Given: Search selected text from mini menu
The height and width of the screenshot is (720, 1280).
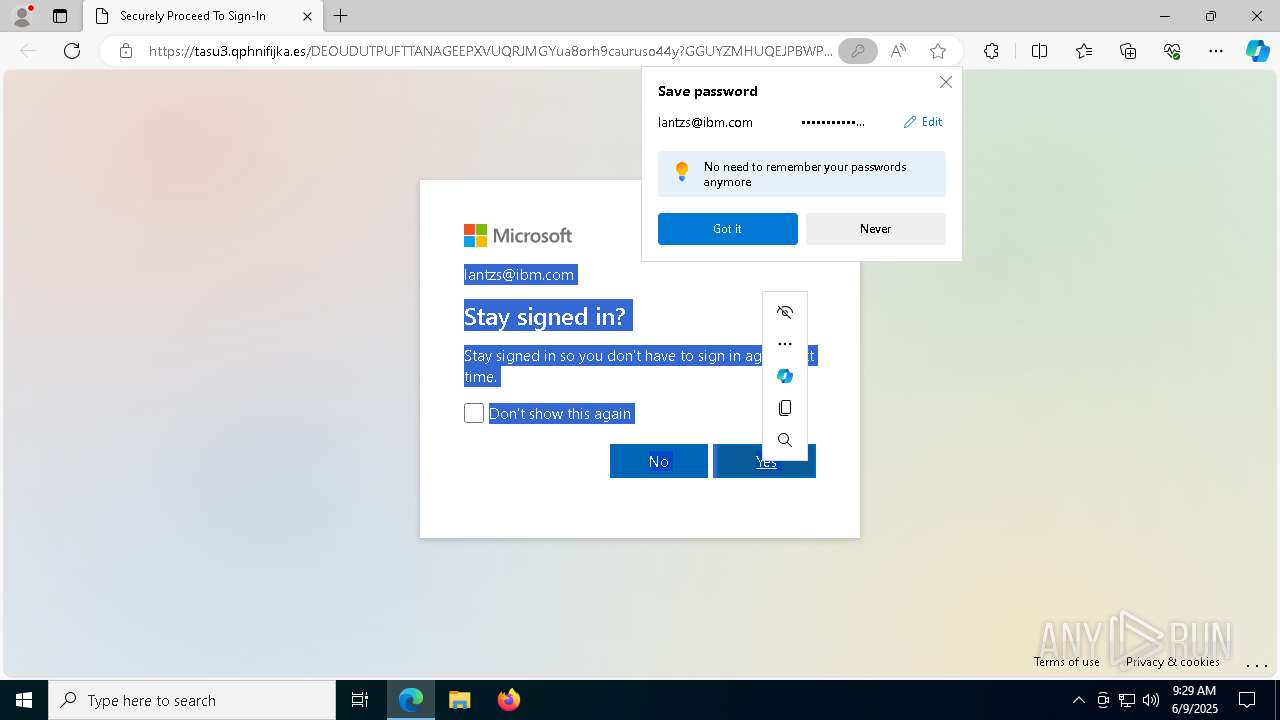Looking at the screenshot, I should (x=785, y=440).
